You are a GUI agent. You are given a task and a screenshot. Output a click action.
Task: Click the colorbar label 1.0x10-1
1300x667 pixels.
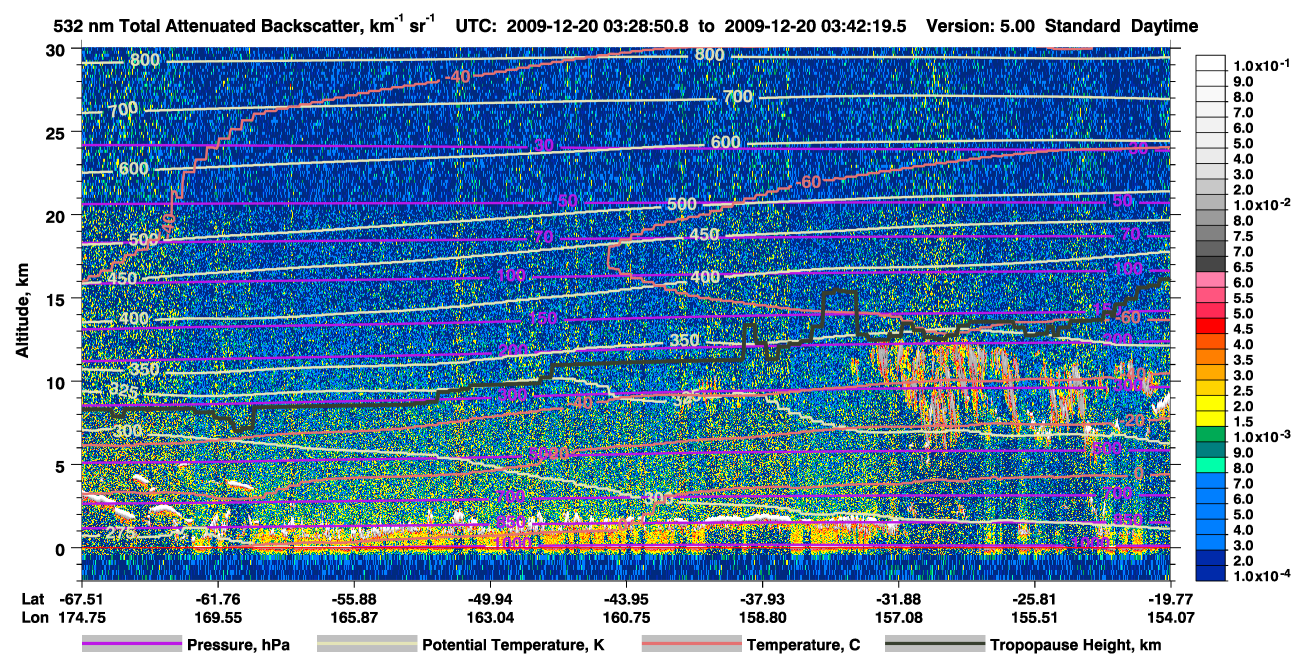click(x=1262, y=65)
